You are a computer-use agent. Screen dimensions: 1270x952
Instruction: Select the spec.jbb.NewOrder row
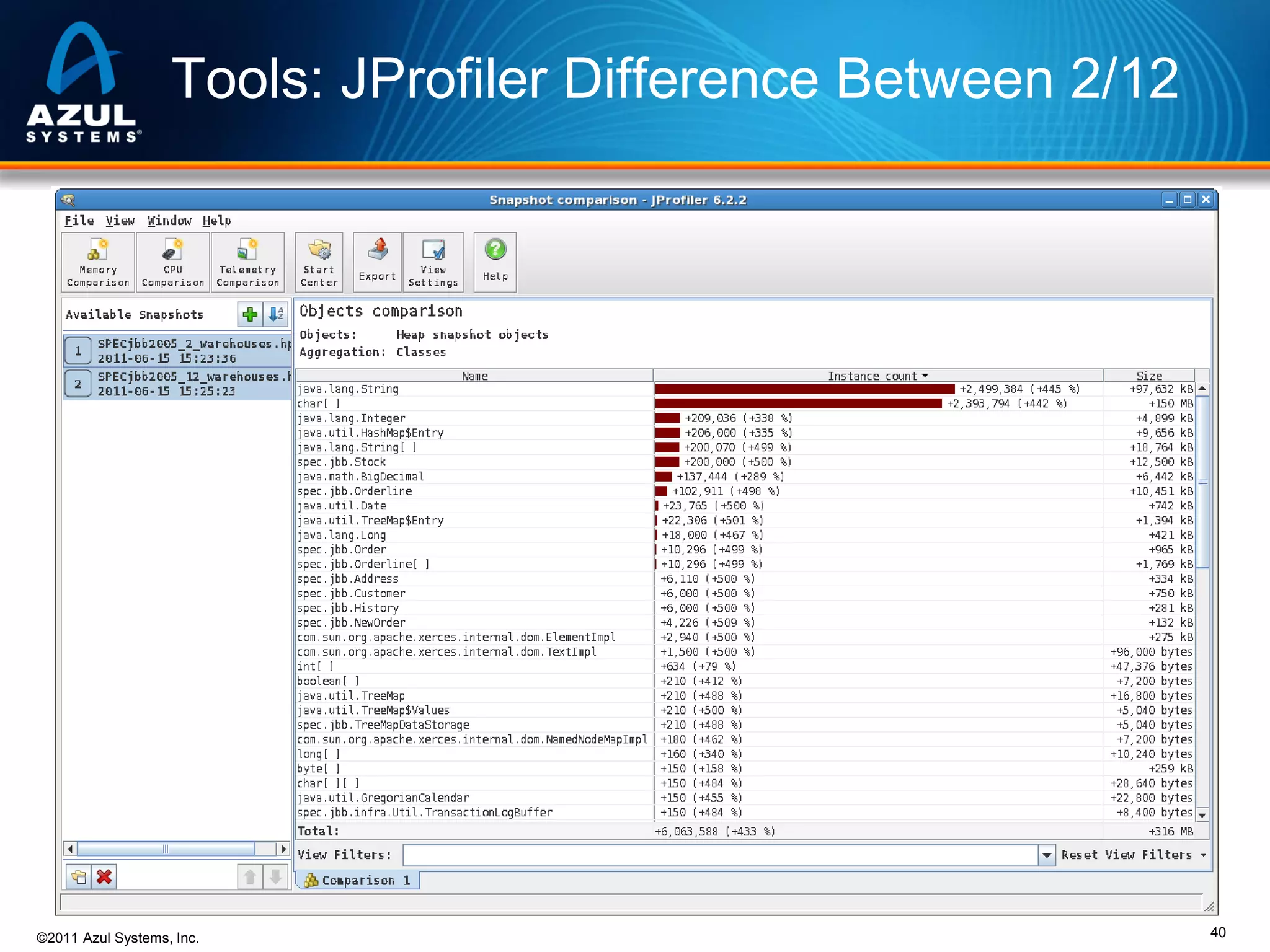tap(745, 622)
